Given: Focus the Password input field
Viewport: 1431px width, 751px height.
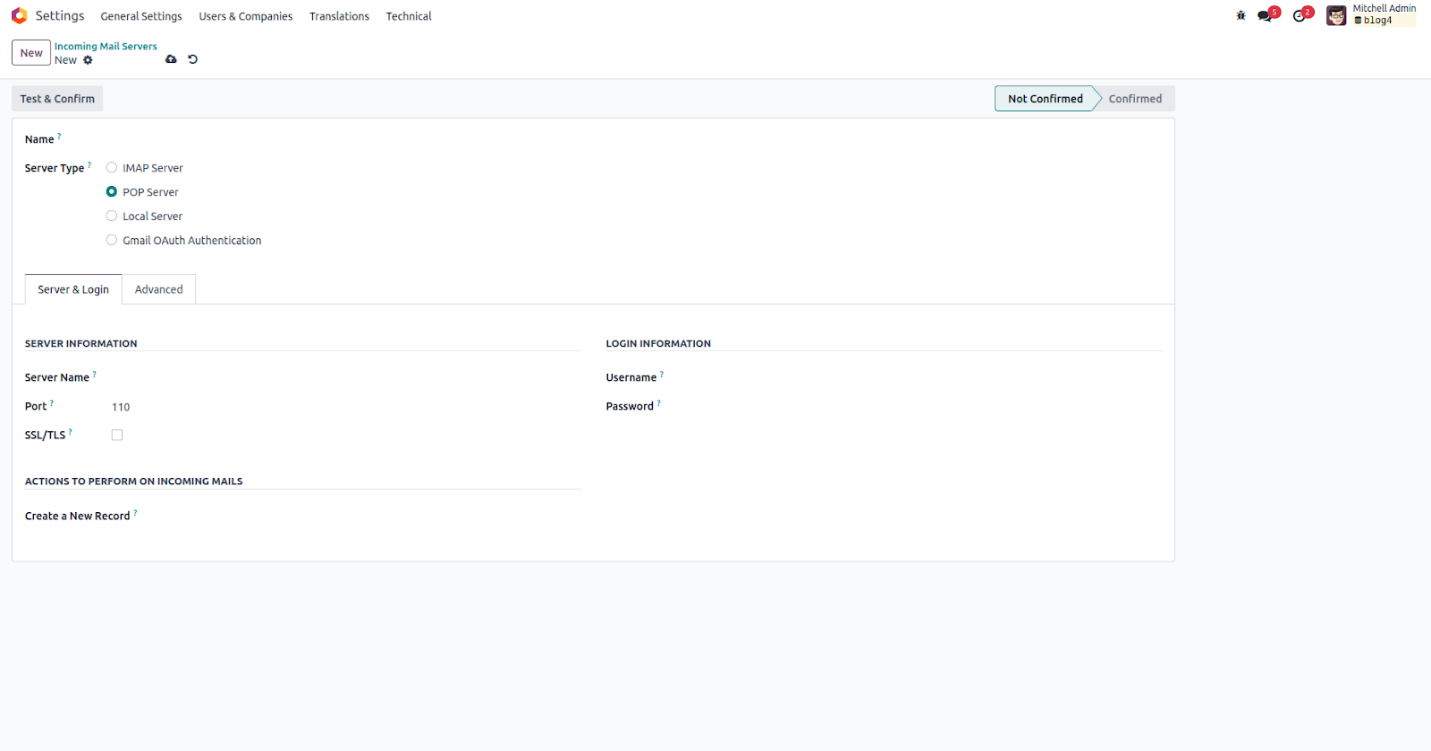Looking at the screenshot, I should tap(921, 407).
